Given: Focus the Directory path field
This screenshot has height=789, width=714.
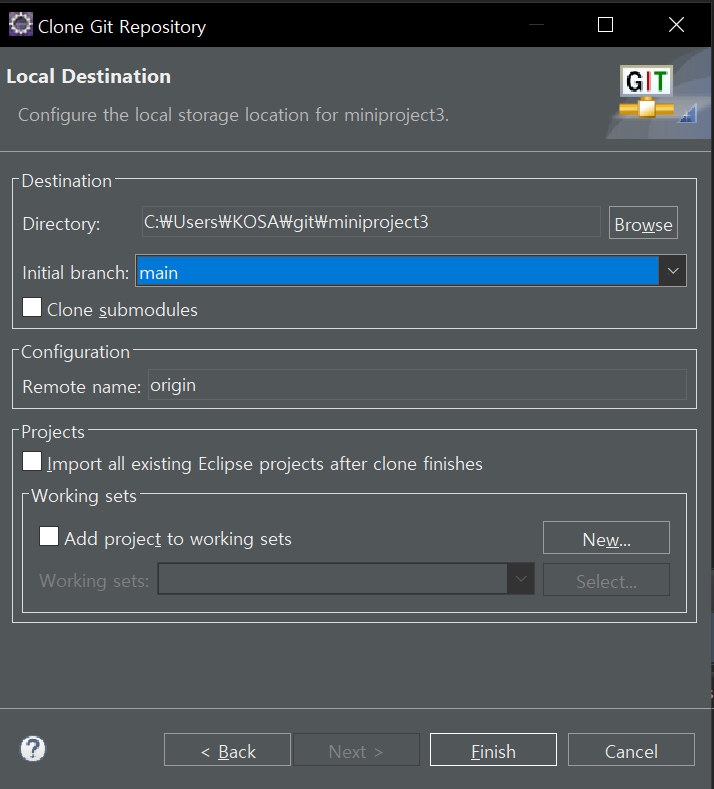Looking at the screenshot, I should (x=371, y=222).
